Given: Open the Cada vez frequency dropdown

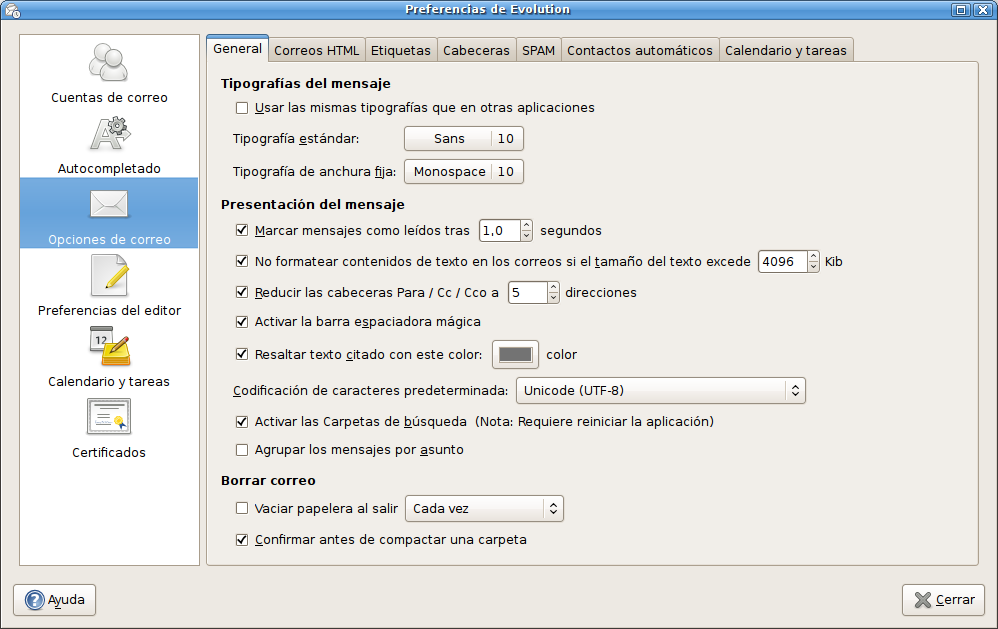Looking at the screenshot, I should coord(484,509).
